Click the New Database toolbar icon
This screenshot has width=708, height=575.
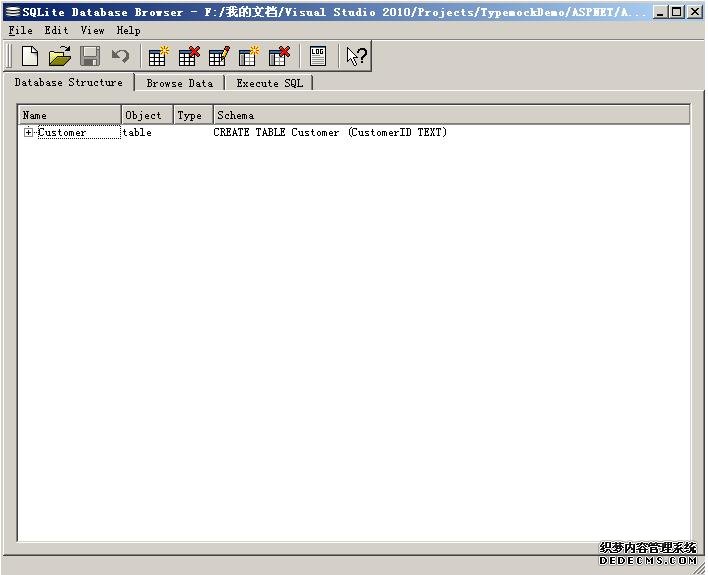pyautogui.click(x=30, y=57)
